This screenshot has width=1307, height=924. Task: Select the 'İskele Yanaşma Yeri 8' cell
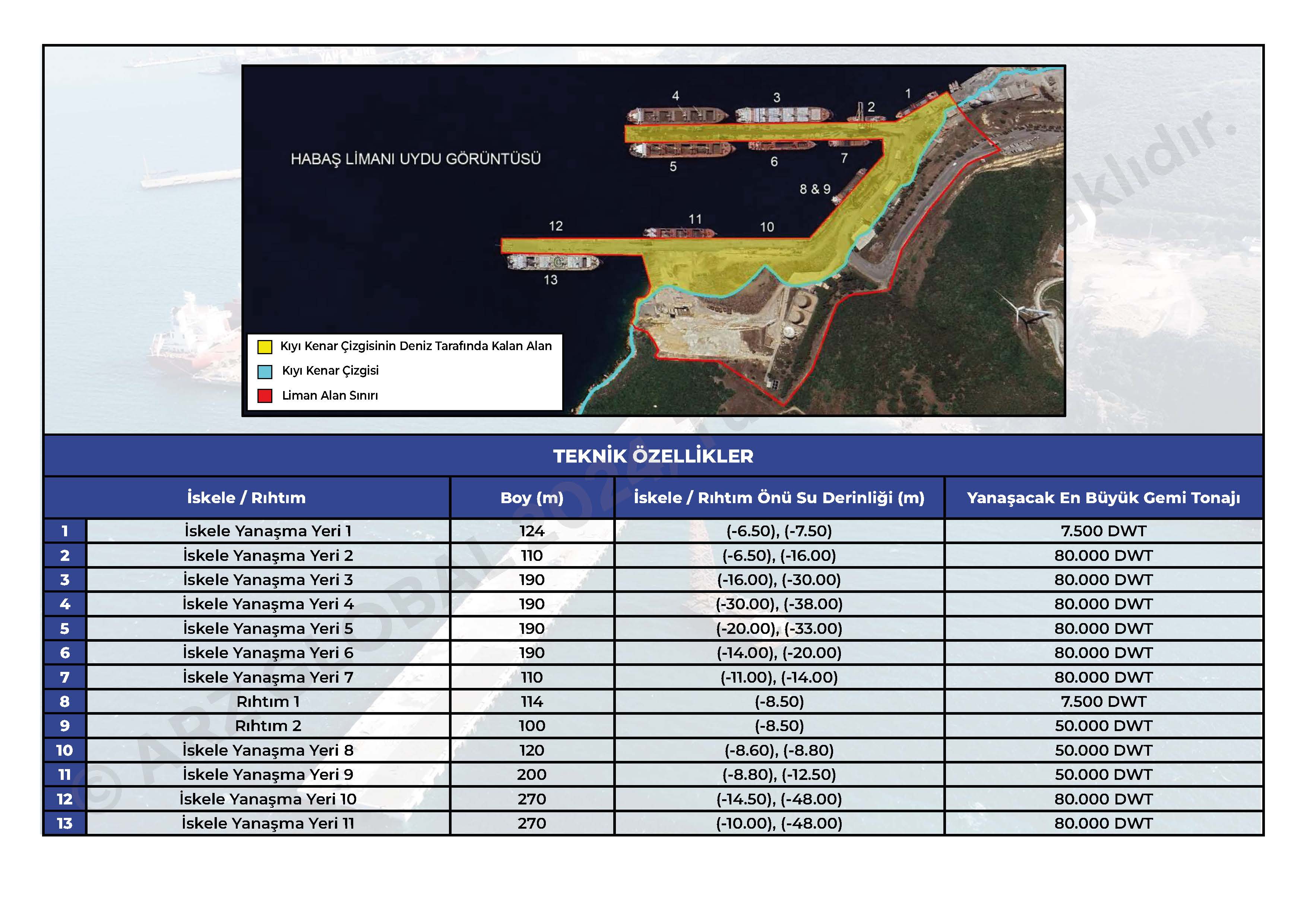(x=268, y=750)
